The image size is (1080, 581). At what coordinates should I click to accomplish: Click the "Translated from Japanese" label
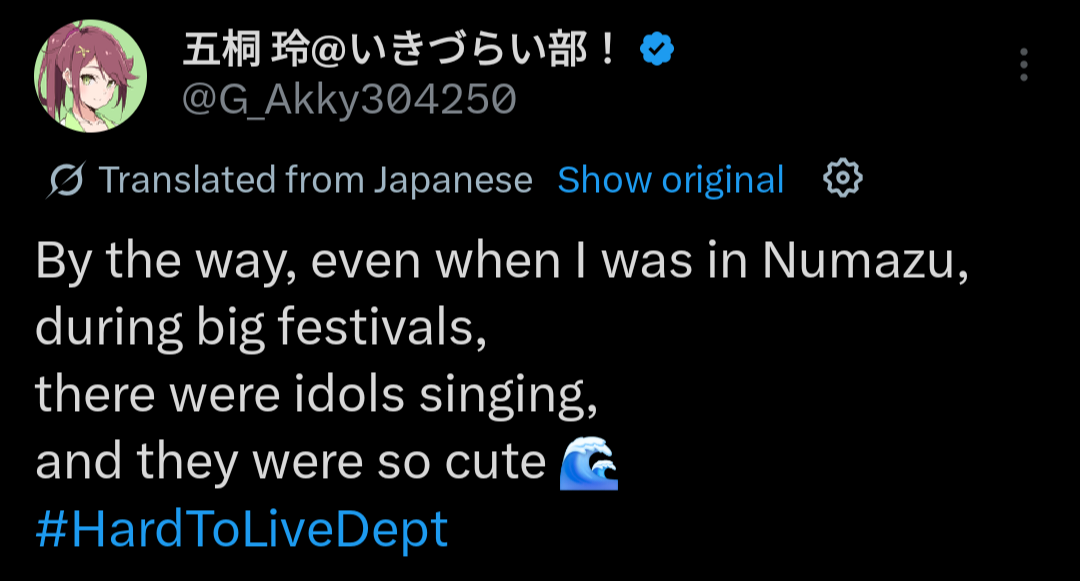[x=315, y=180]
